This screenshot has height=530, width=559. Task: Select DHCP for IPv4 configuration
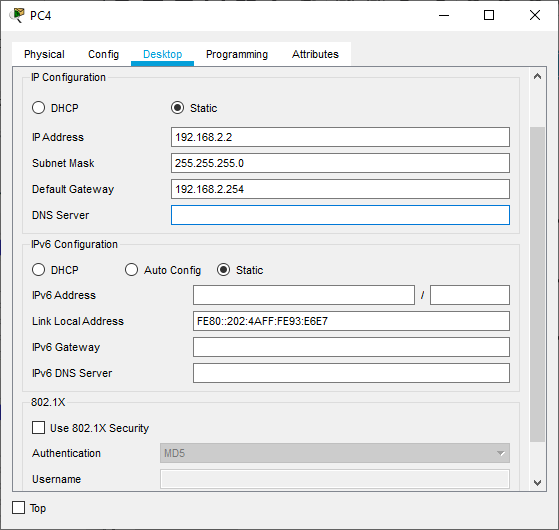pos(39,108)
